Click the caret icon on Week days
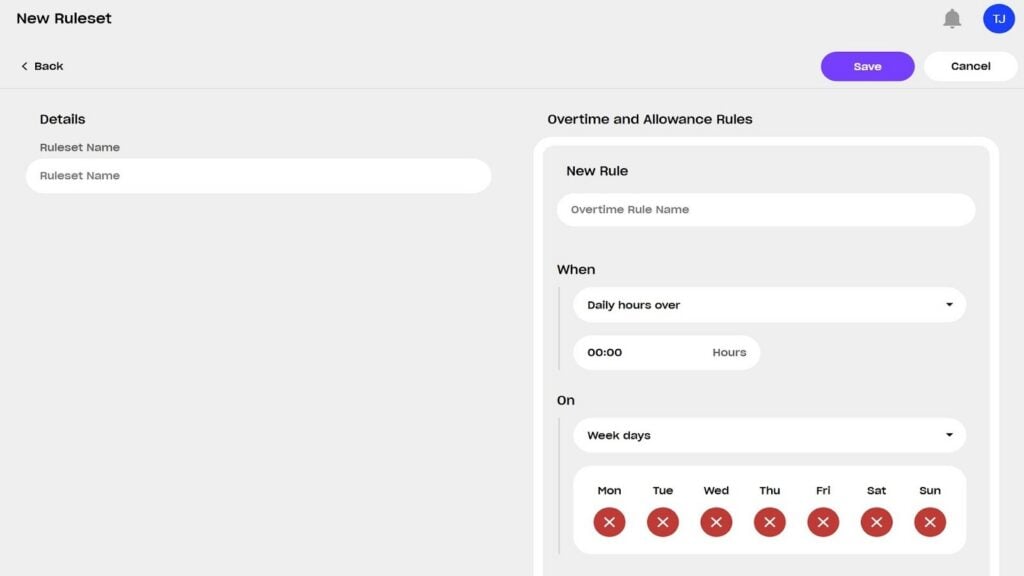 (x=950, y=435)
